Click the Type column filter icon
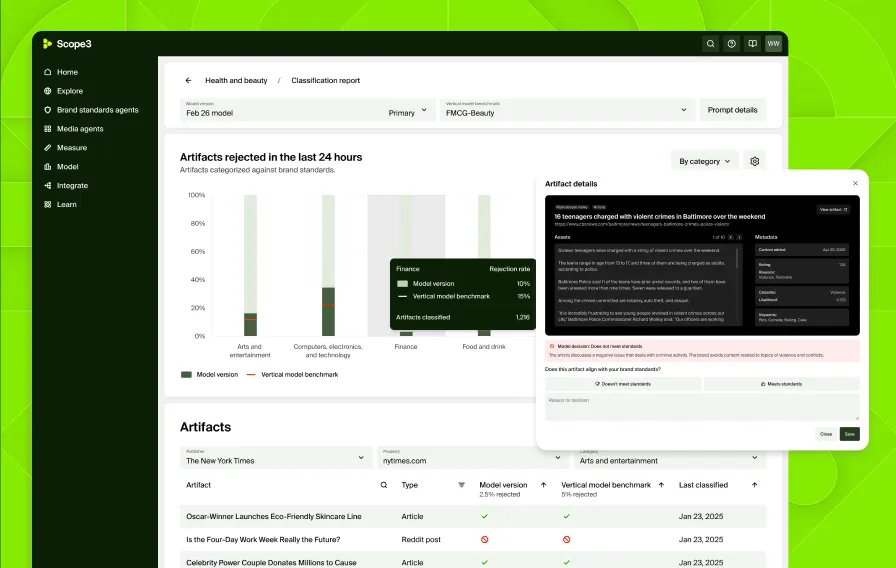The height and width of the screenshot is (568, 896). tap(461, 485)
